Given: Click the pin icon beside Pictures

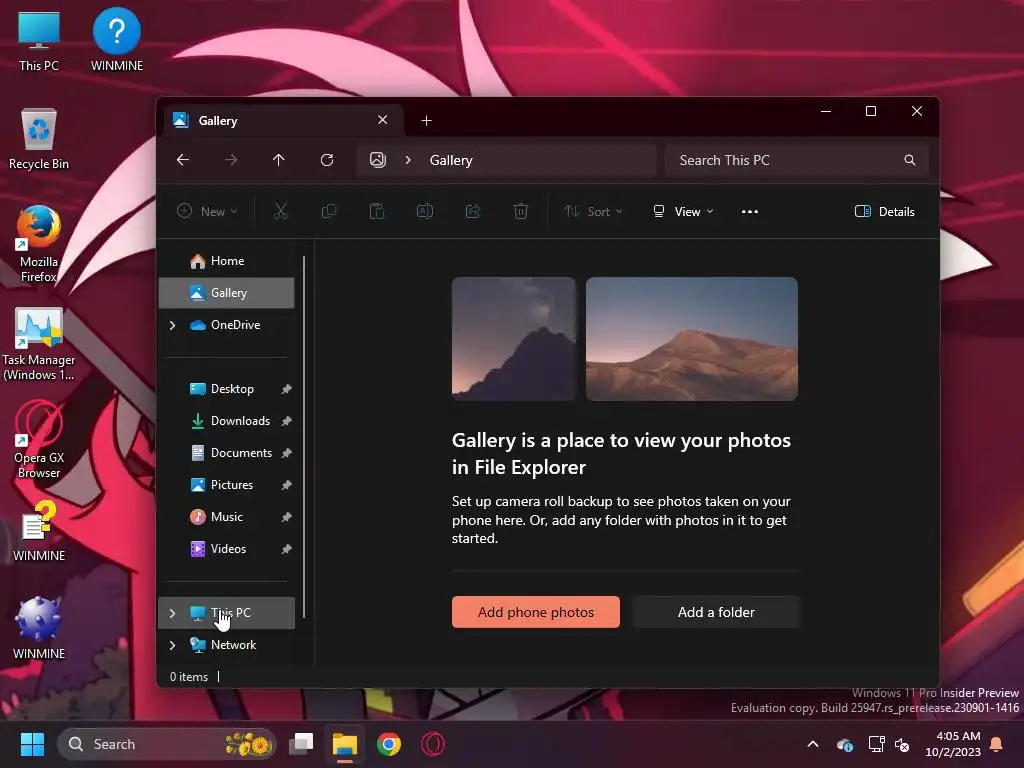Looking at the screenshot, I should tap(286, 485).
